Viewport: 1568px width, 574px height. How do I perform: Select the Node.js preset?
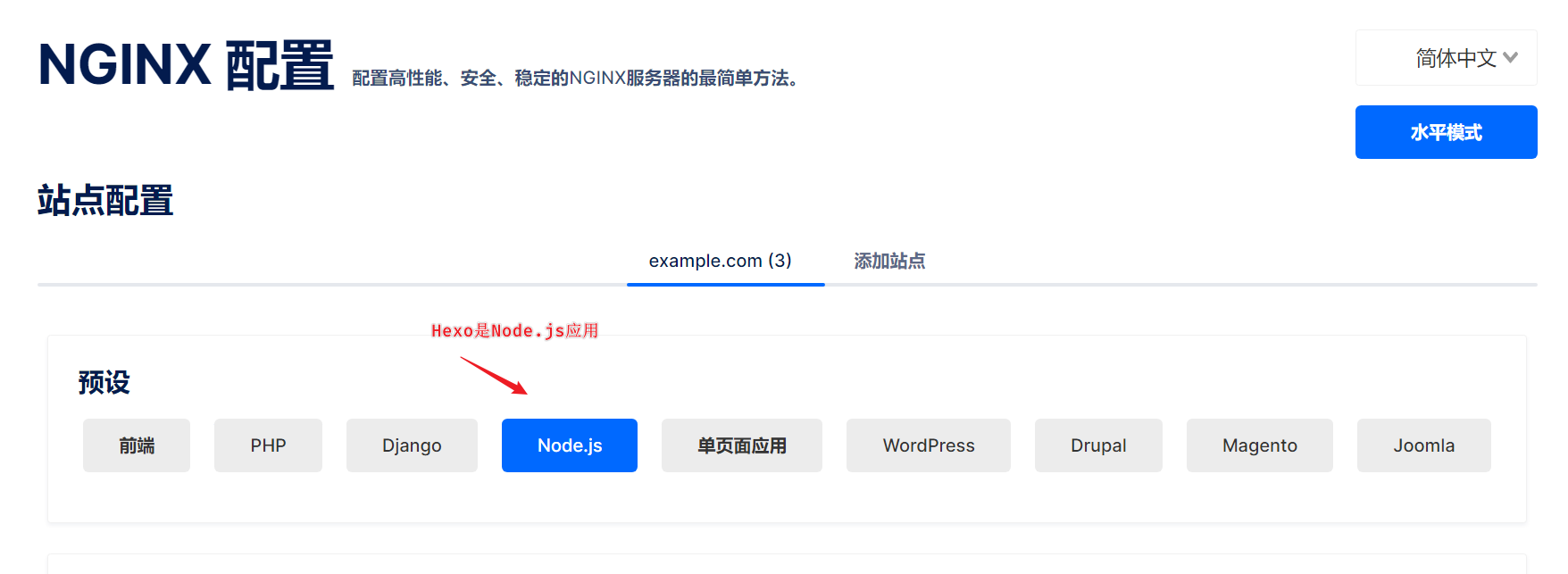[x=570, y=445]
